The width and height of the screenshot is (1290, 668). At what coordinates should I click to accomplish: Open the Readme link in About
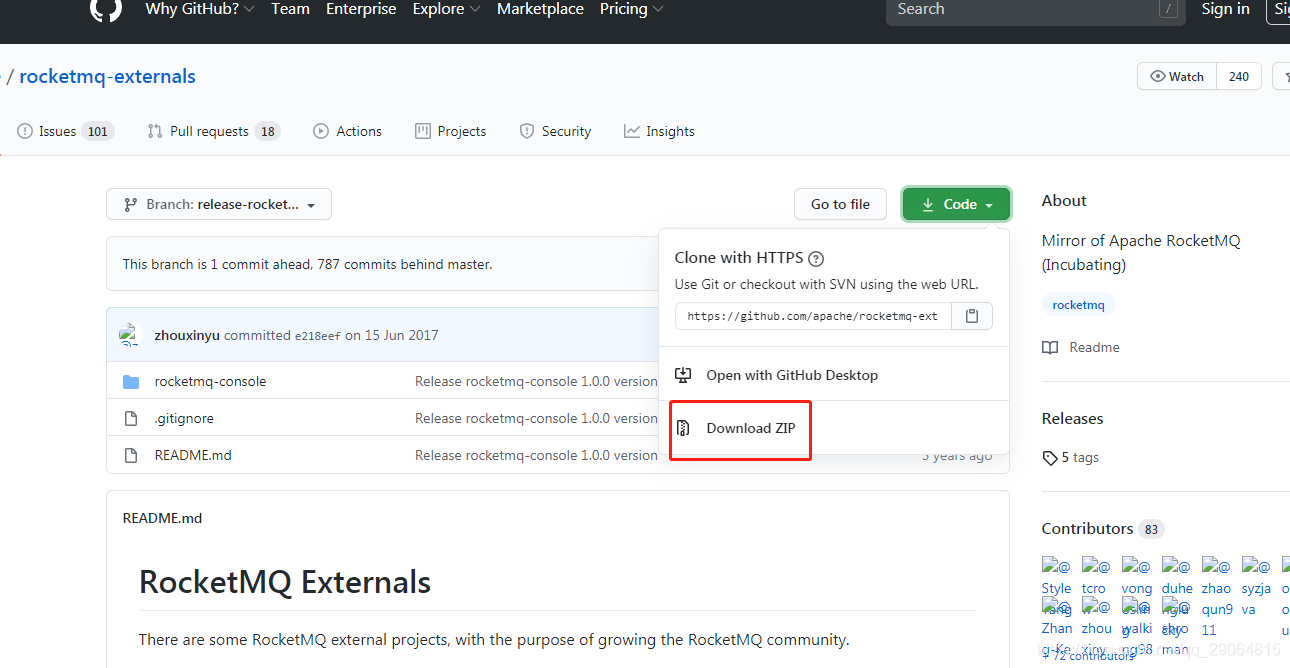pos(1081,347)
